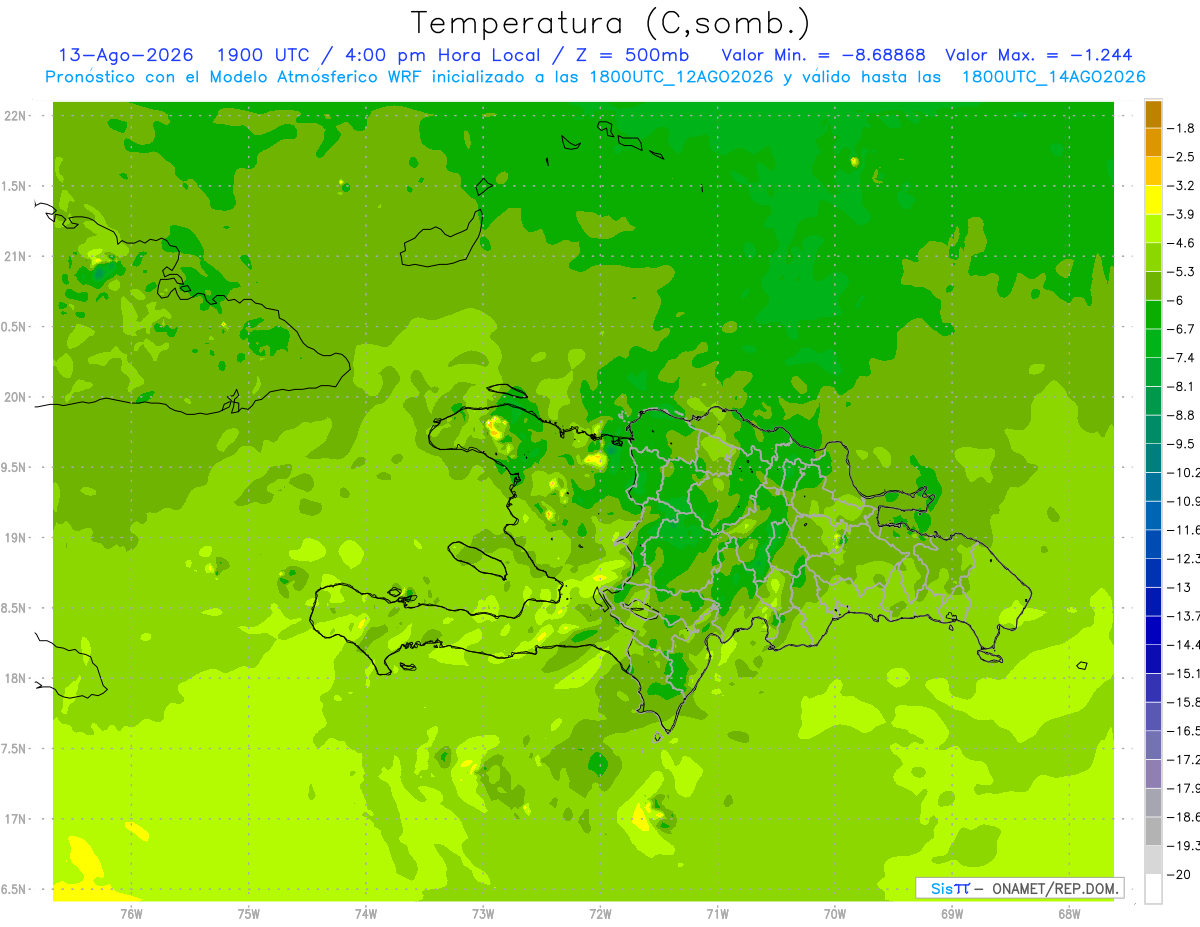Click the '74W' longitude label
This screenshot has width=1200, height=927.
click(x=366, y=913)
